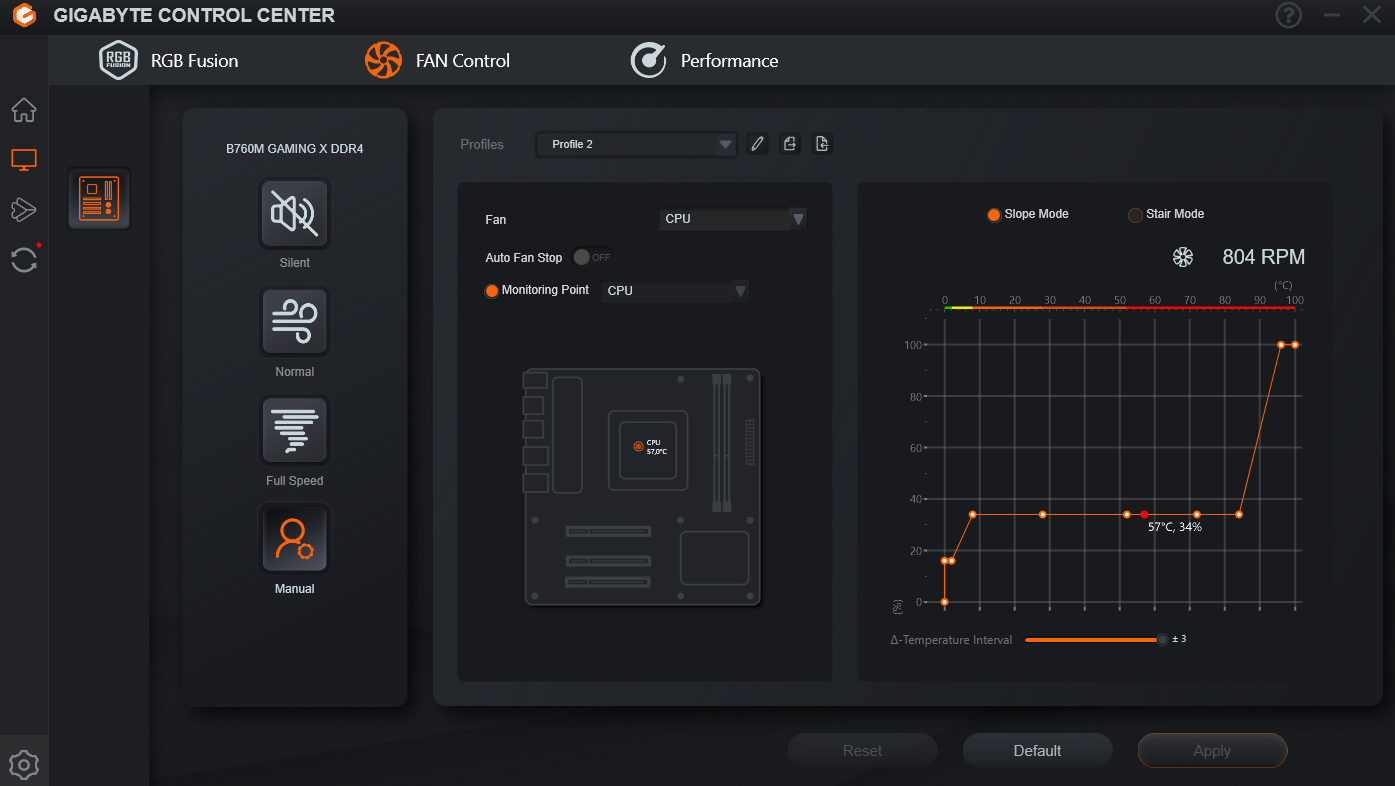Click the Δ-Temperature Interval slider handle

pyautogui.click(x=1161, y=640)
